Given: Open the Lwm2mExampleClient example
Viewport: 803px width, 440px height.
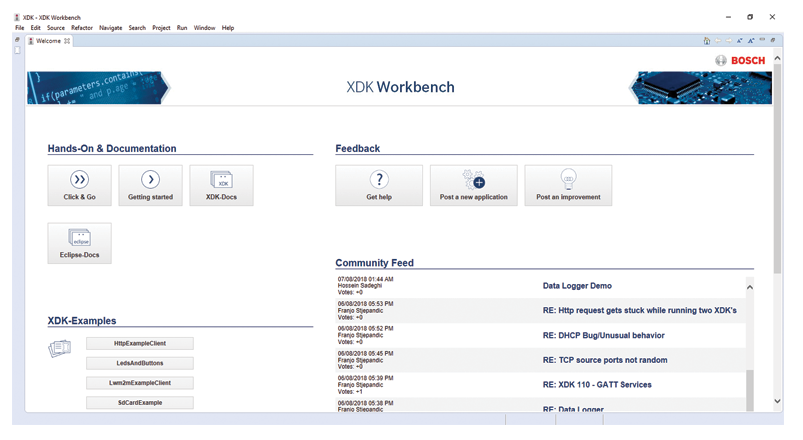Looking at the screenshot, I should point(140,383).
